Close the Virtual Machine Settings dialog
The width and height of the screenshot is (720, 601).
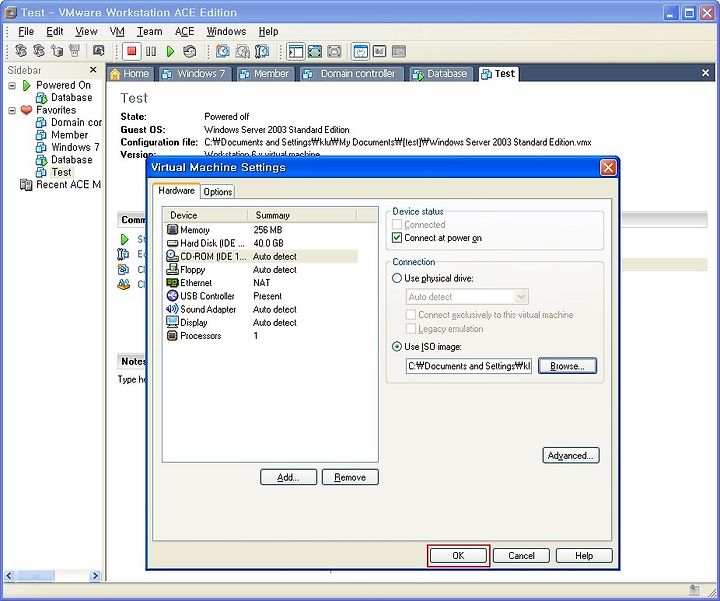click(608, 168)
